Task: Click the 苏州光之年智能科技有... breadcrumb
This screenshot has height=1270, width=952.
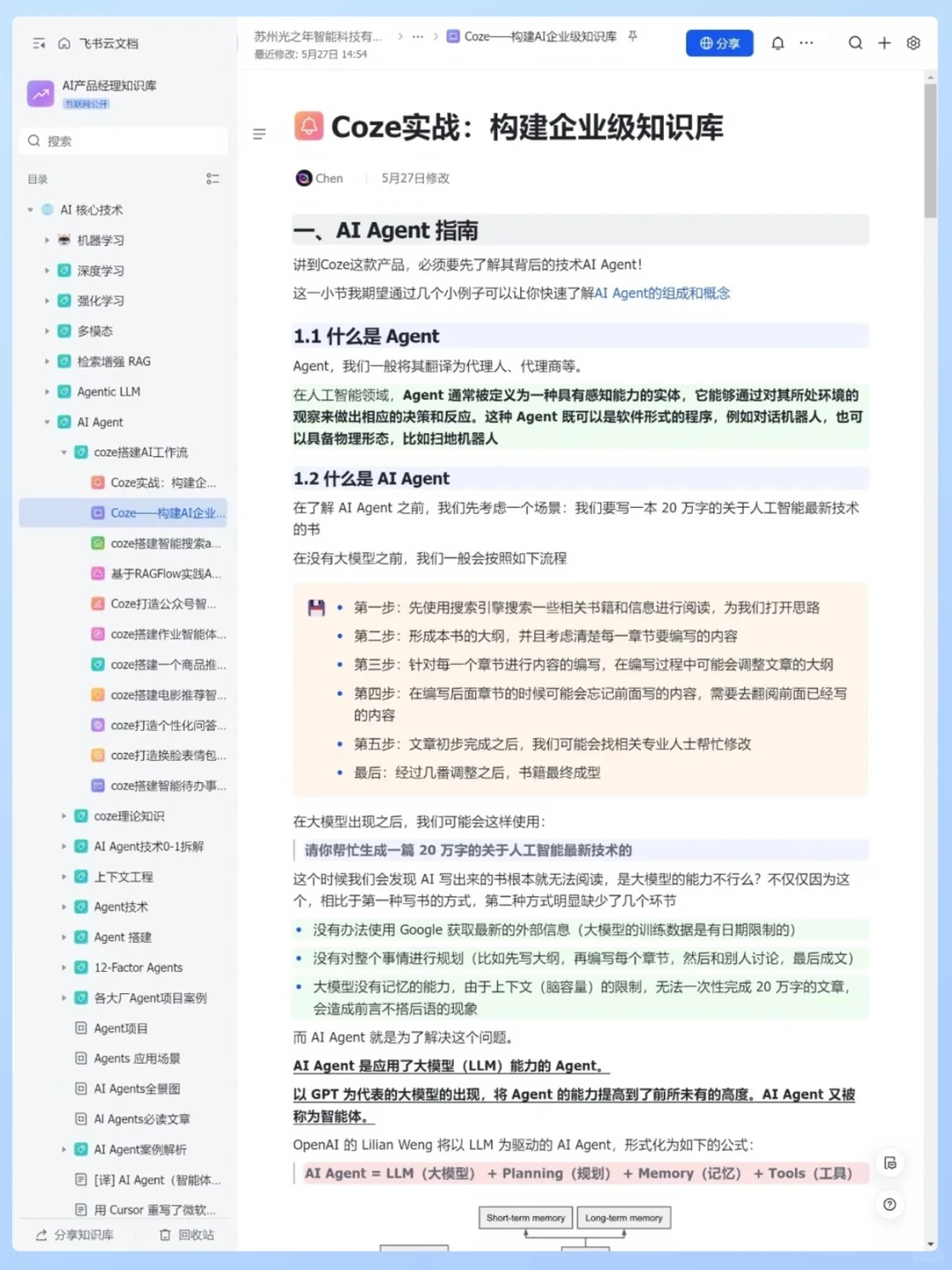Action: click(x=318, y=37)
